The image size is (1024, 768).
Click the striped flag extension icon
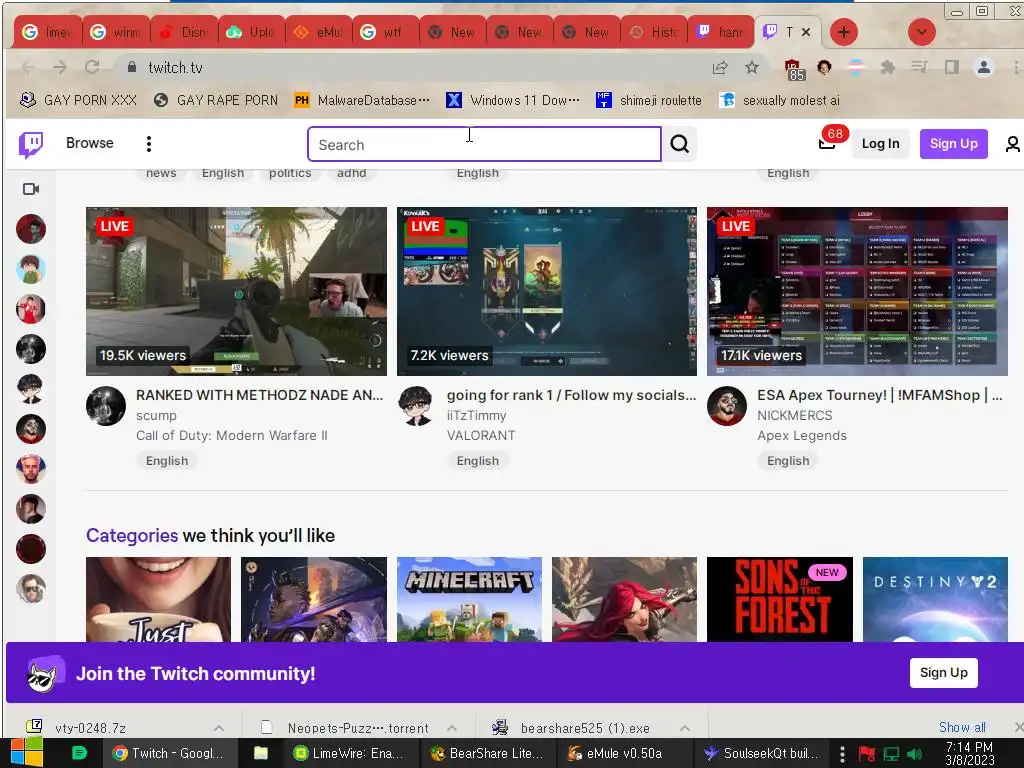[856, 67]
